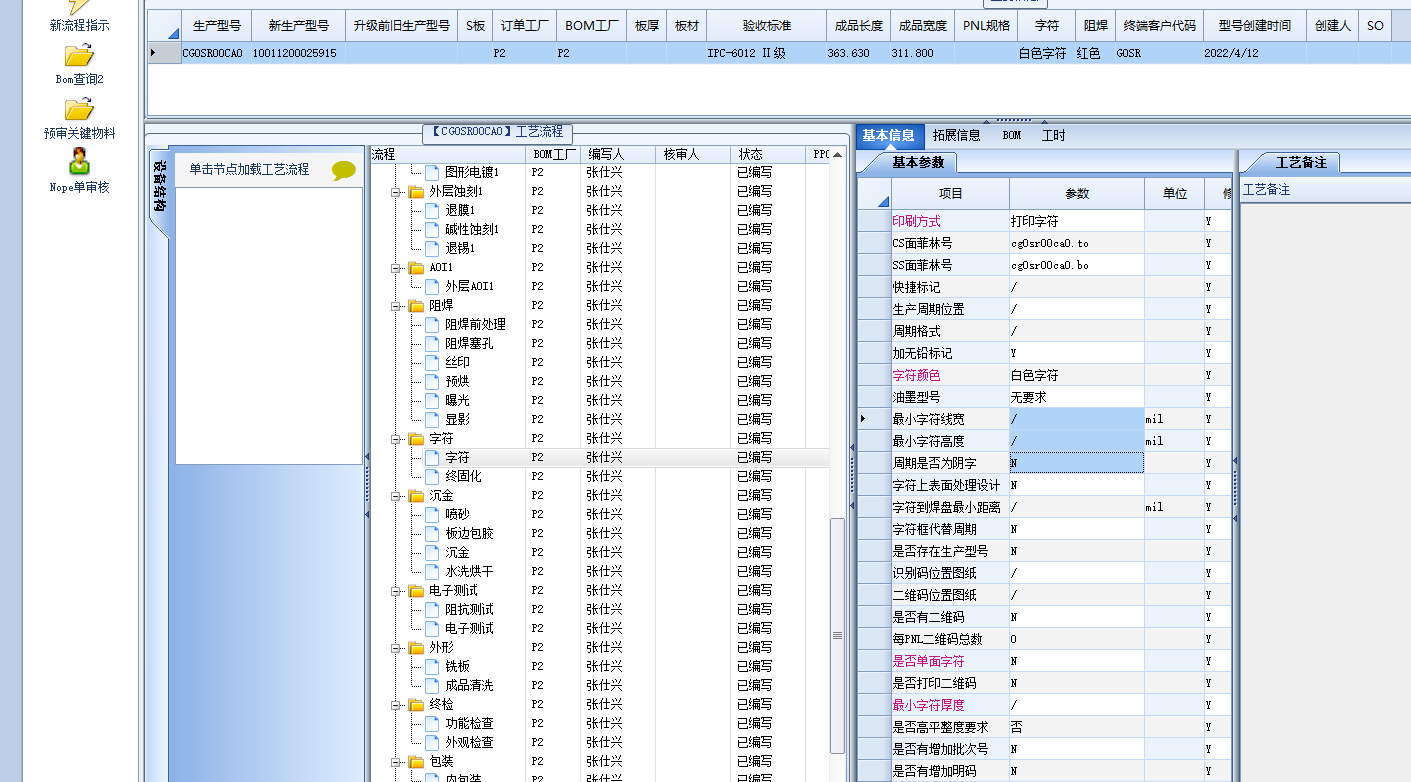Select the 碱性蚀刻1 process node
1411x782 pixels.
pos(472,229)
